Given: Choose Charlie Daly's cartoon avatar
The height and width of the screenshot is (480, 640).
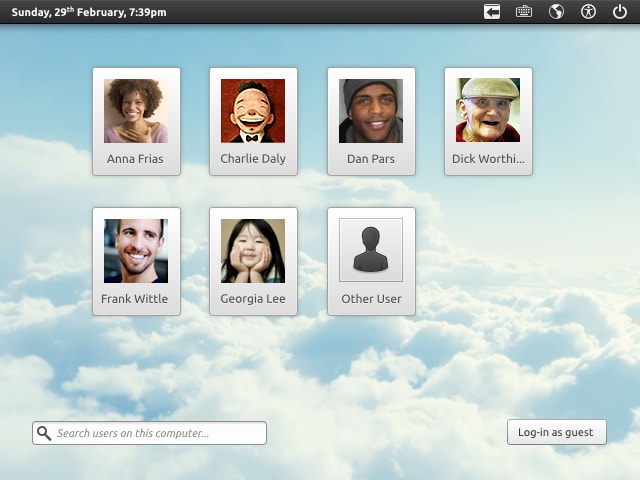Looking at the screenshot, I should (253, 111).
